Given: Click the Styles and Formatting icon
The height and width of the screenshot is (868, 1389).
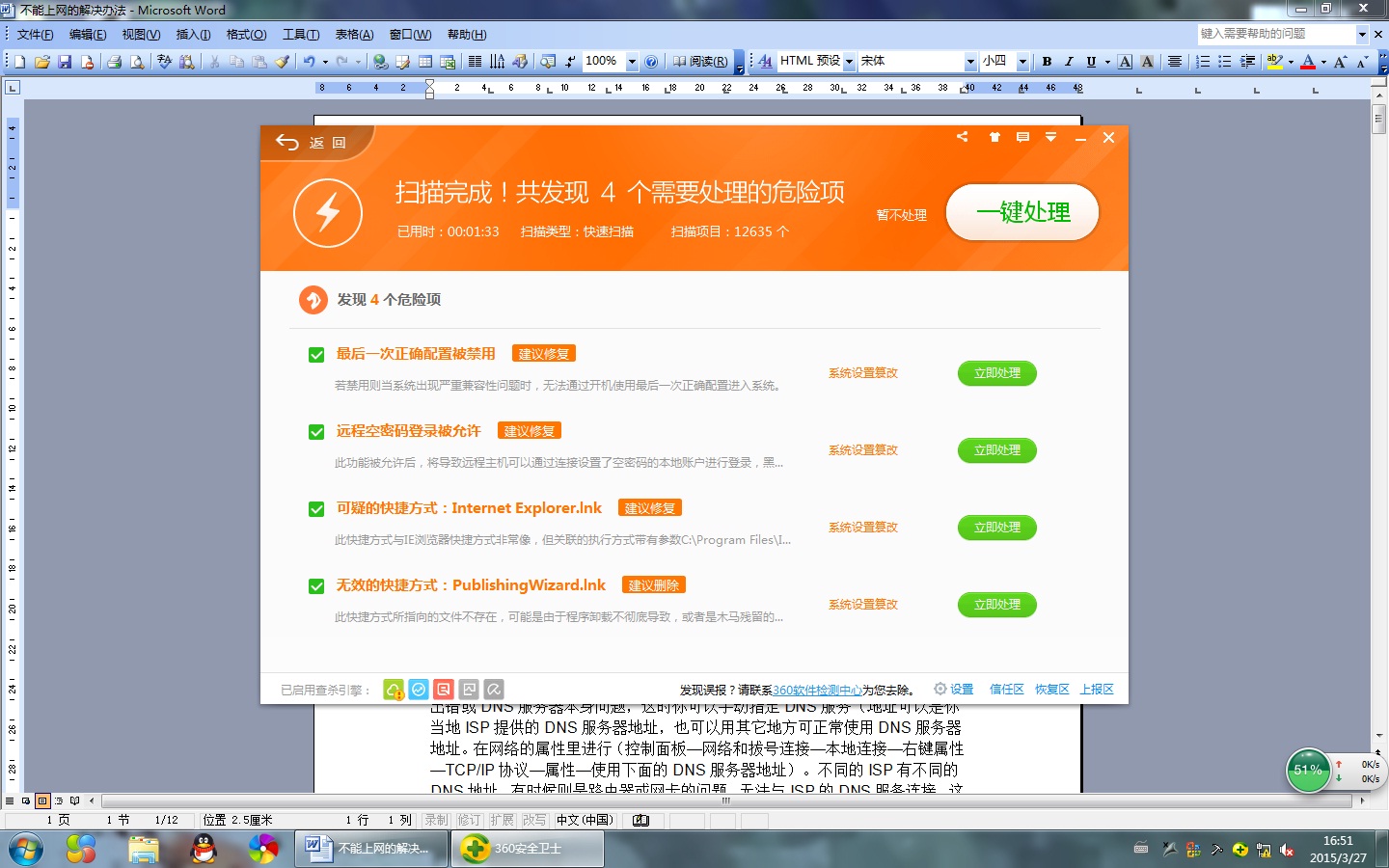Looking at the screenshot, I should tap(765, 62).
